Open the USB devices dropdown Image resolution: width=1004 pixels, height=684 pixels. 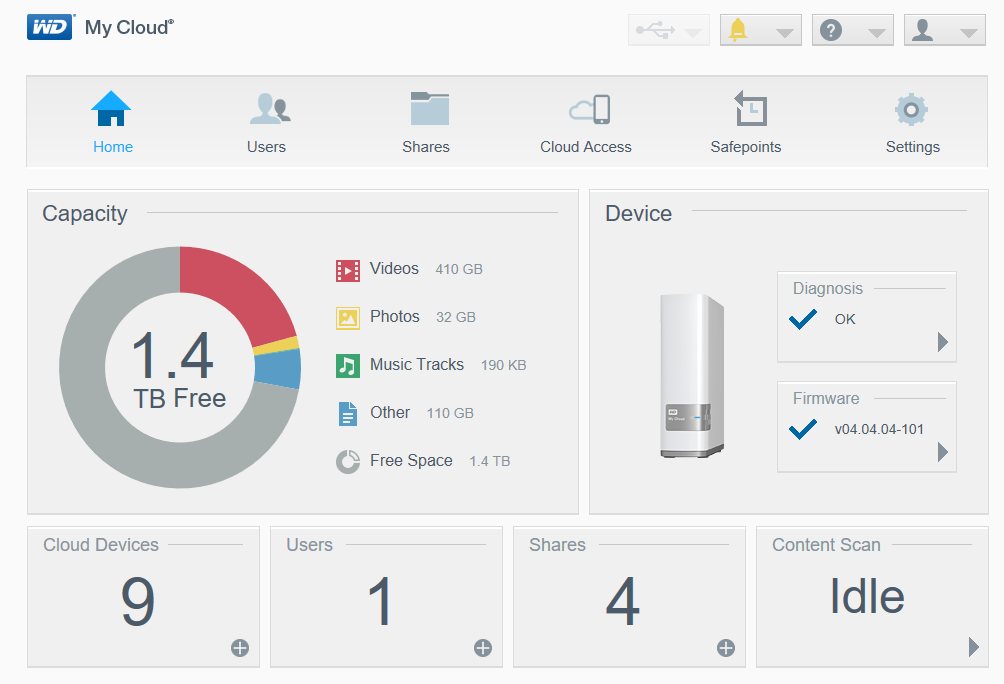[x=669, y=30]
